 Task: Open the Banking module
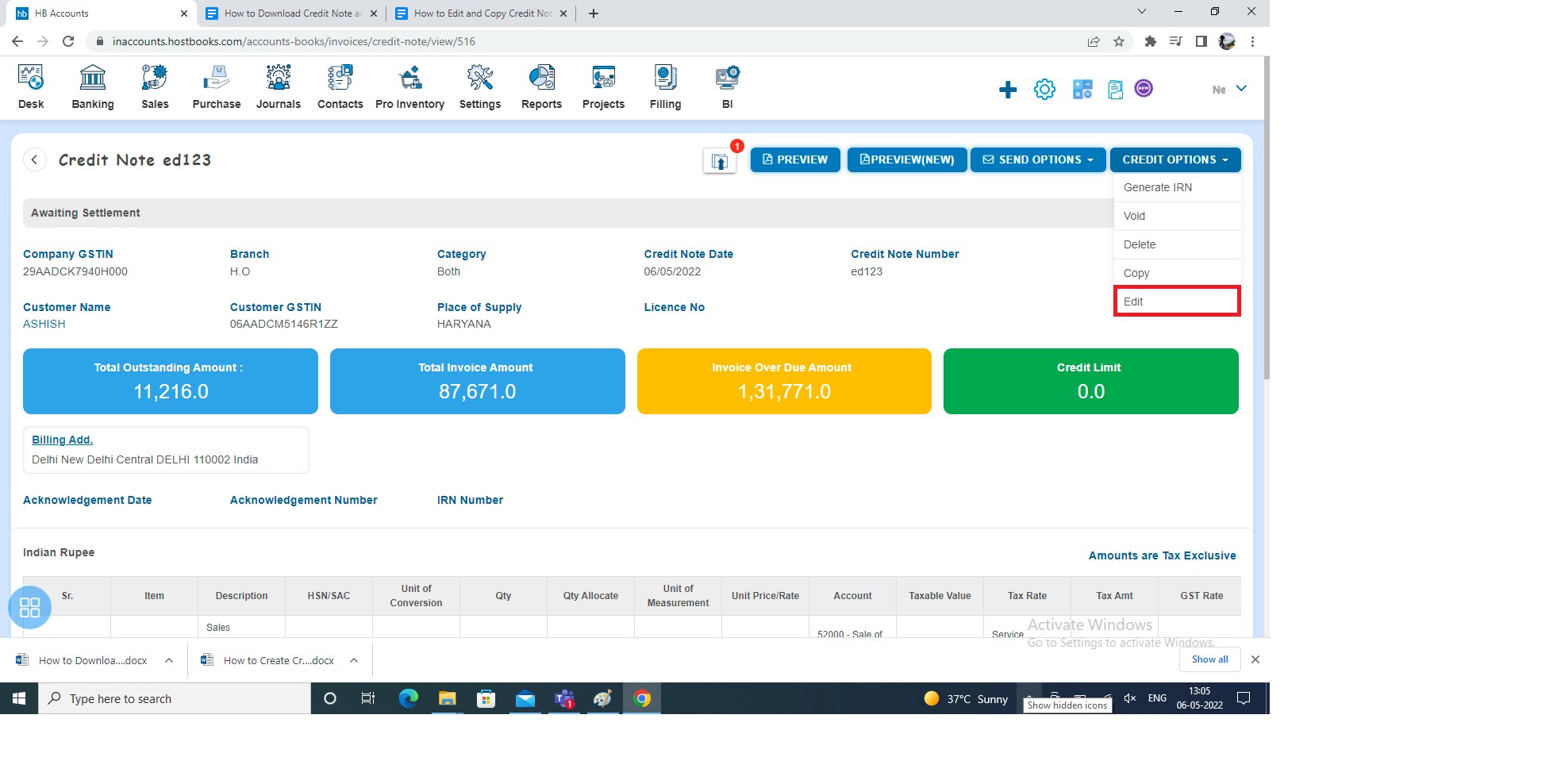point(93,86)
